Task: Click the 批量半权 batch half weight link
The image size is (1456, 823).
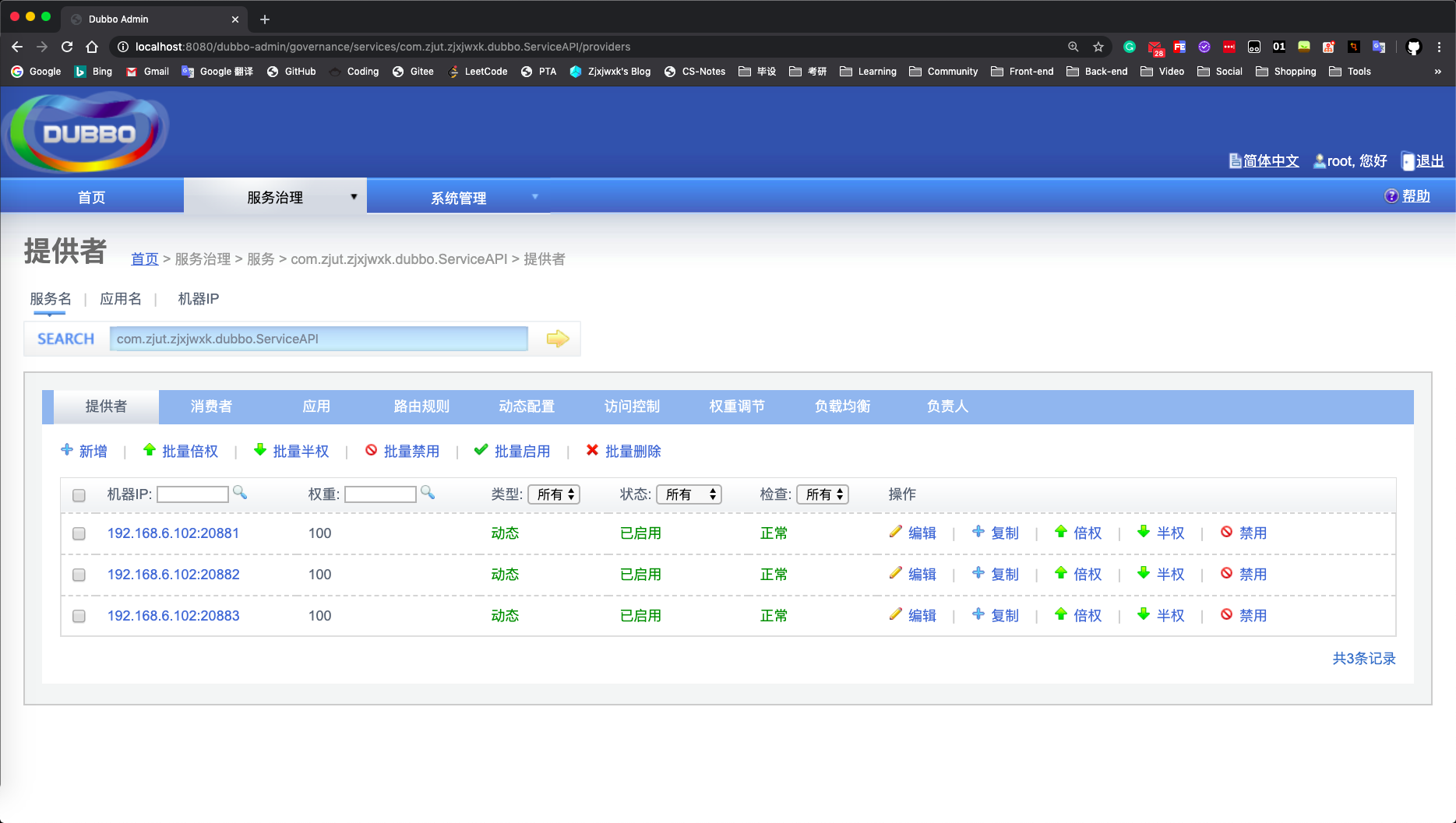Action: tap(292, 451)
